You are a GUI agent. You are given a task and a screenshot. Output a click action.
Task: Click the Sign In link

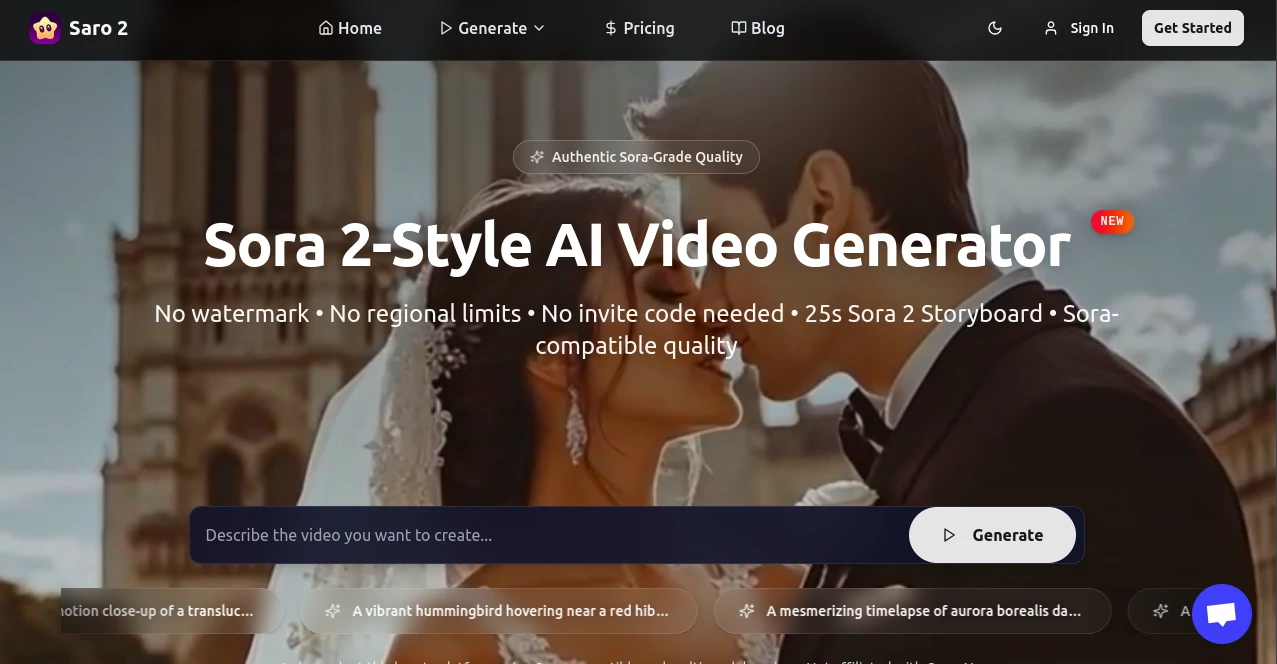point(1092,28)
